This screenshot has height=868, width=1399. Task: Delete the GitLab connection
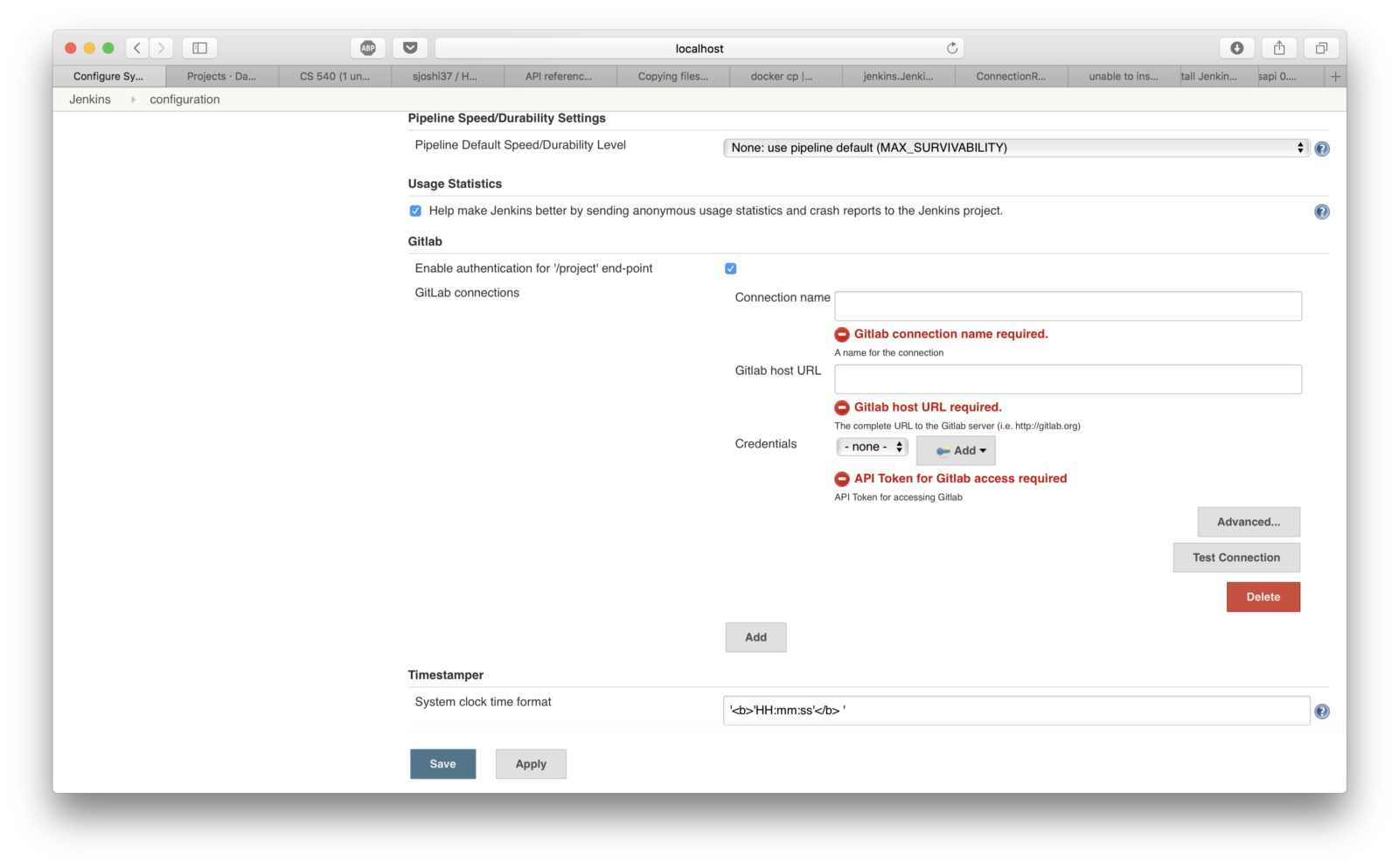click(1263, 597)
